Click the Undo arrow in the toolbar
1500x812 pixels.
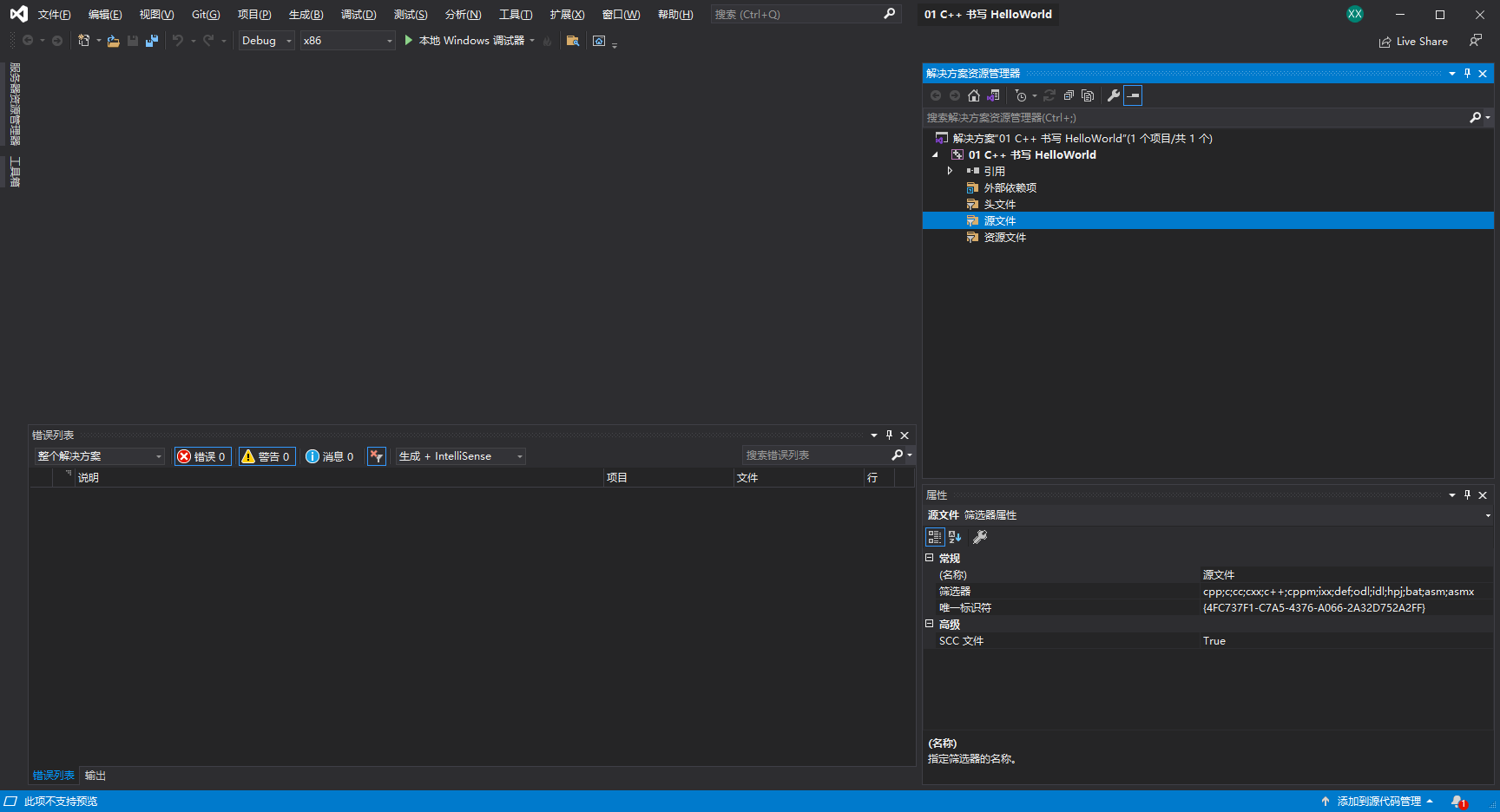pos(178,41)
